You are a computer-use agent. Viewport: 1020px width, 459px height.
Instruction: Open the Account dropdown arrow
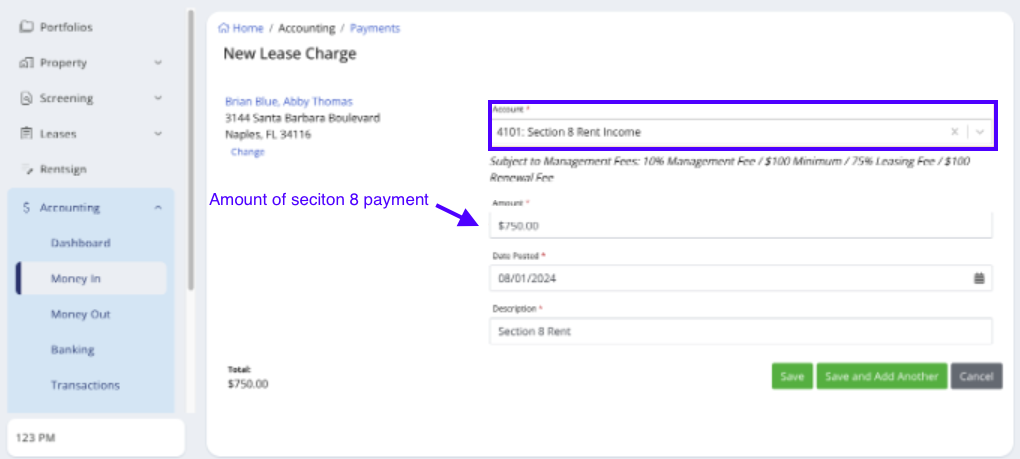coord(981,132)
